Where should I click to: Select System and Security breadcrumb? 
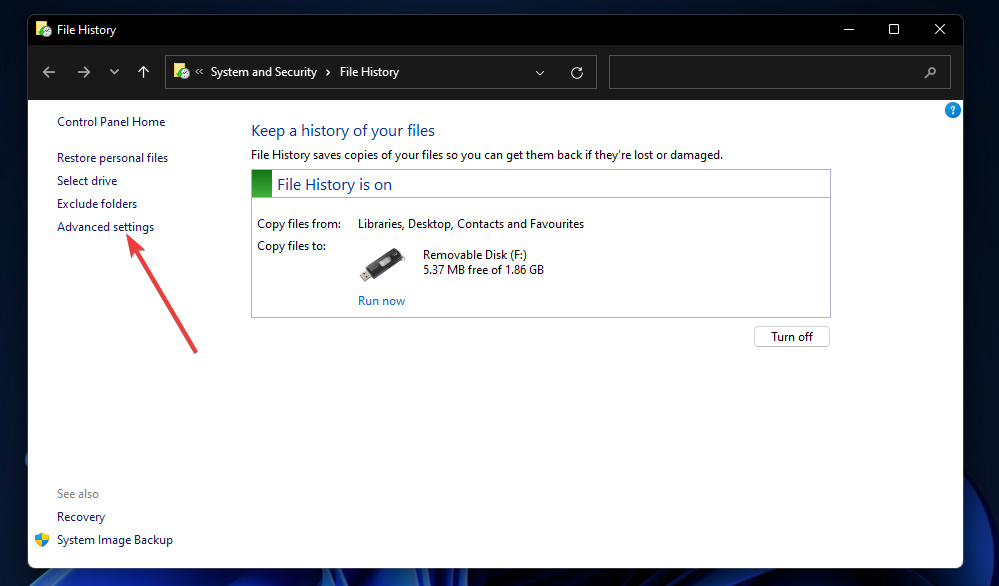click(x=264, y=72)
